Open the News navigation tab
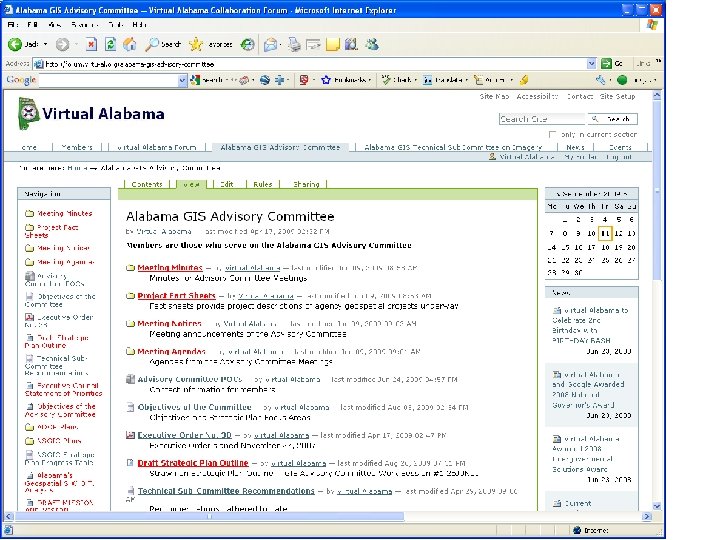Screen dimensions: 720x540 [x=575, y=147]
